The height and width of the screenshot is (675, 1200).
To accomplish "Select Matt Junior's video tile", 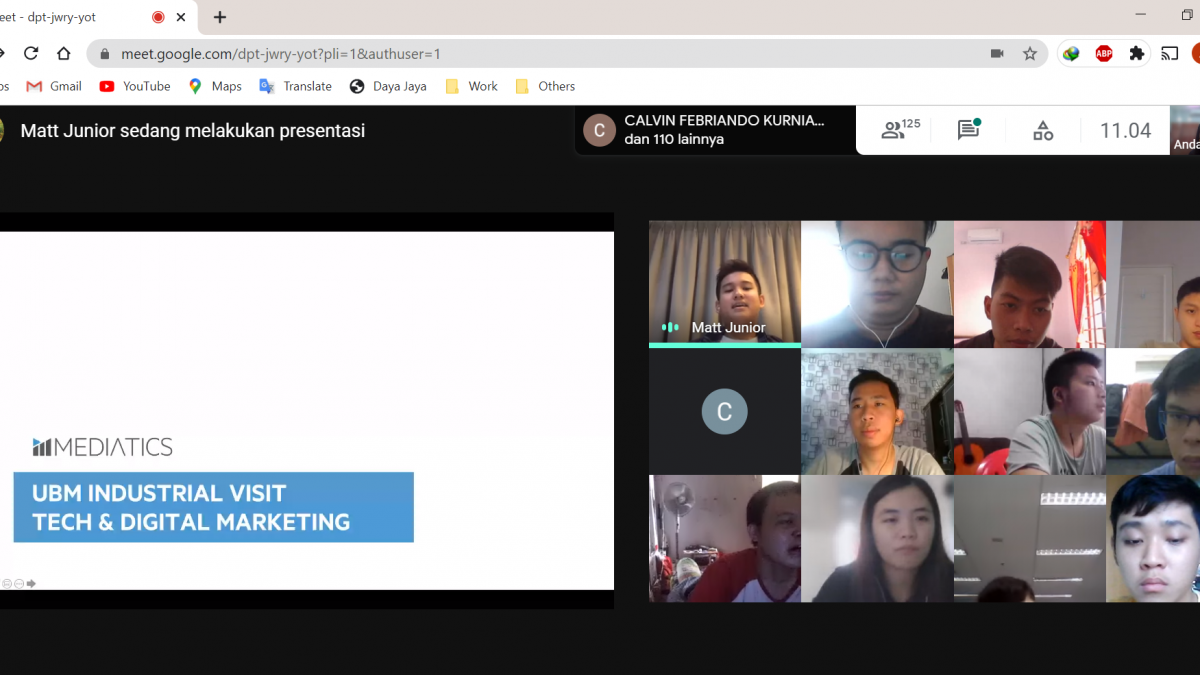I will click(x=725, y=284).
